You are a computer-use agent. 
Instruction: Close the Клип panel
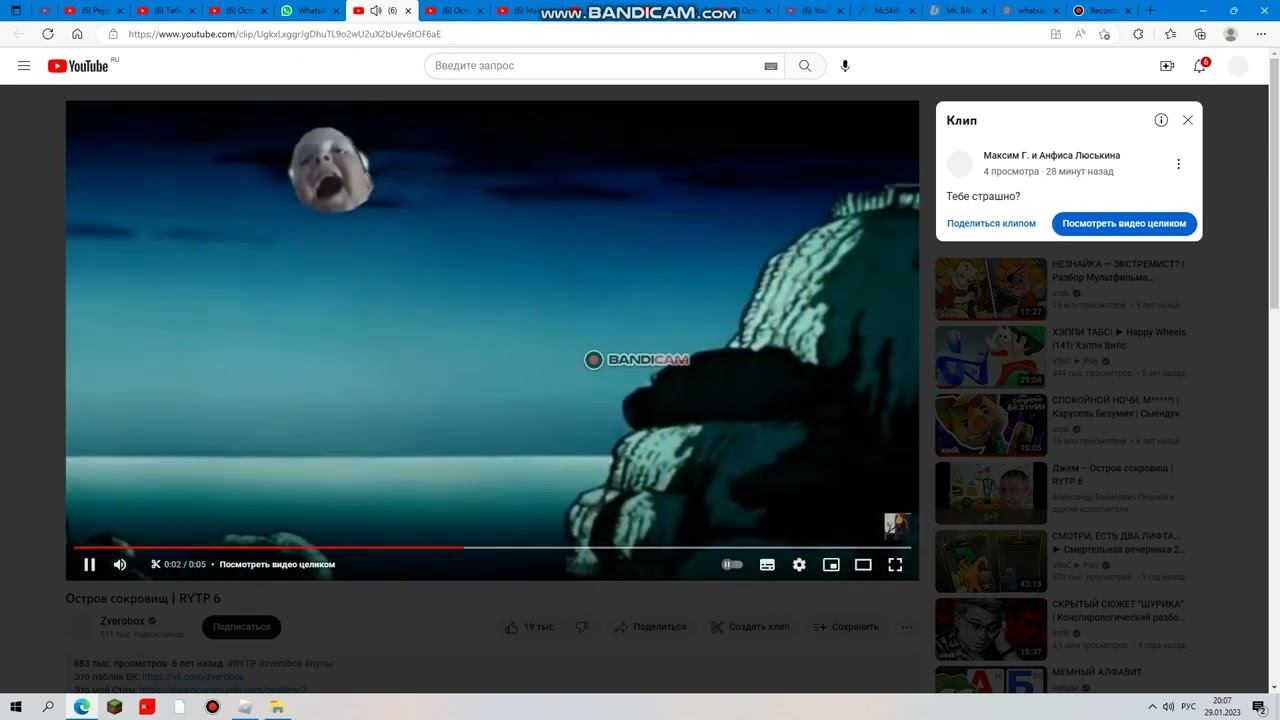point(1188,120)
